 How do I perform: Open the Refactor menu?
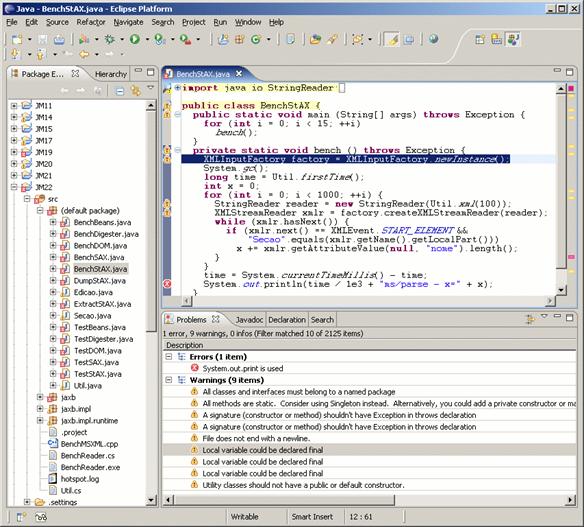(91, 22)
